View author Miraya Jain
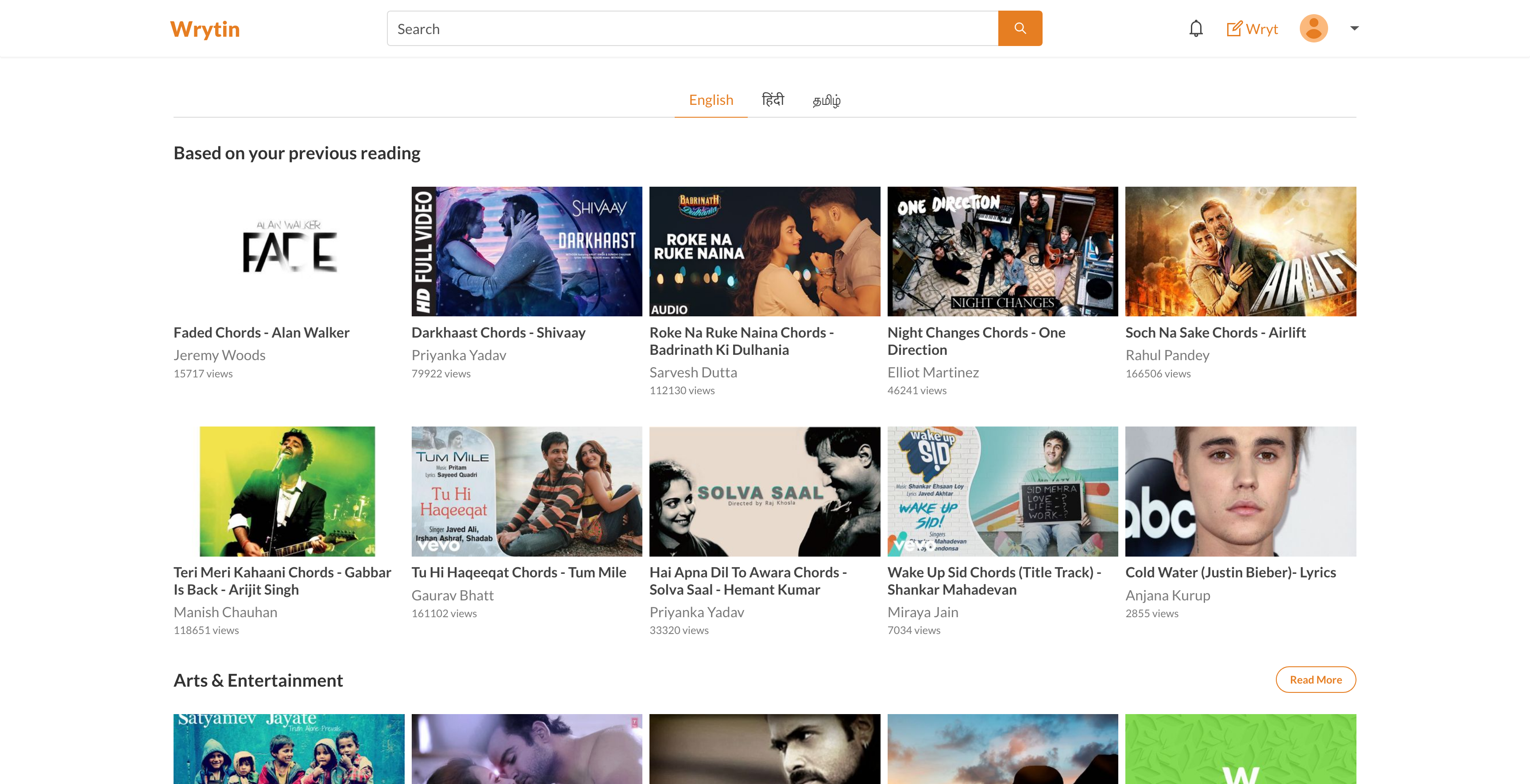Screen dimensions: 1530x784 point(923,612)
